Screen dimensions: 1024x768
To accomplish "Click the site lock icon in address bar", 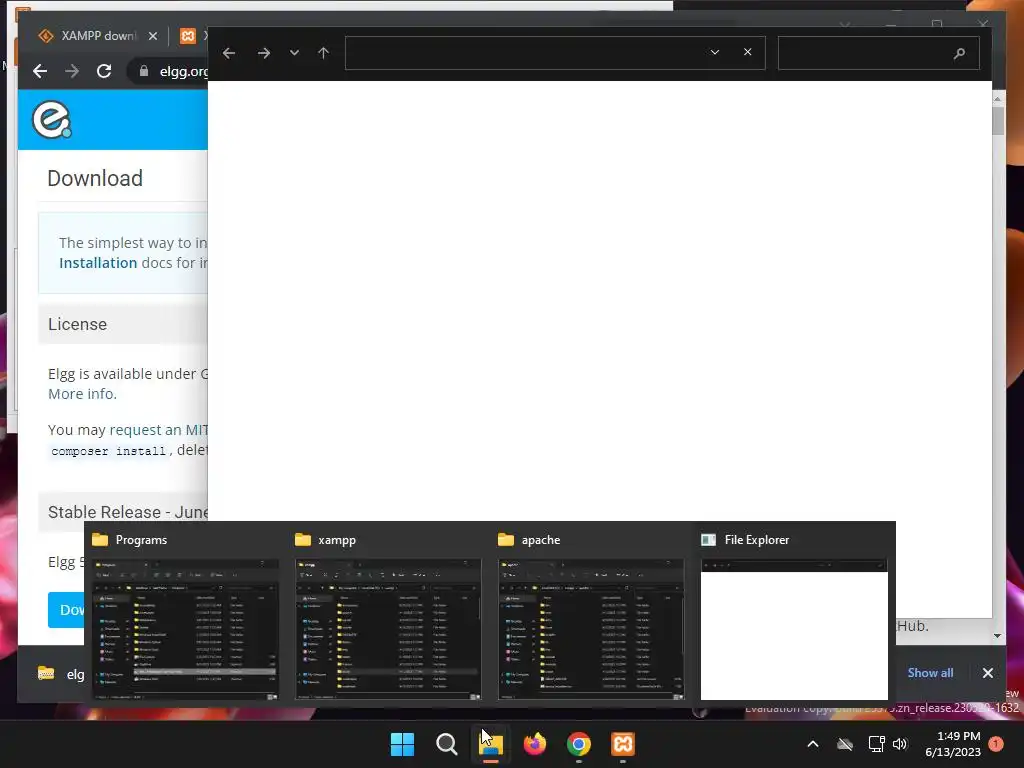I will tap(144, 71).
